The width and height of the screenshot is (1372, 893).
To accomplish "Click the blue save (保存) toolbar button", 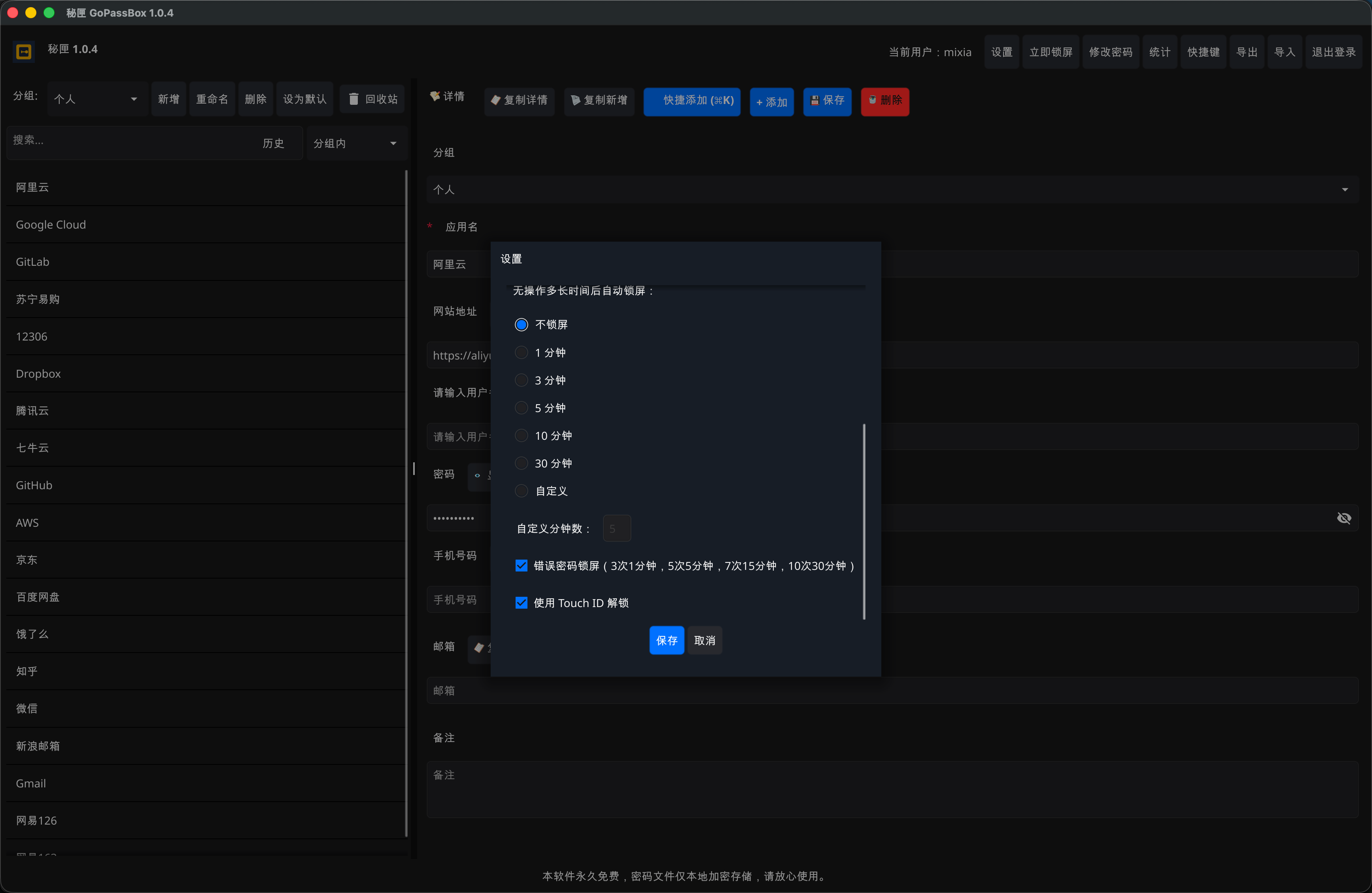I will 827,100.
